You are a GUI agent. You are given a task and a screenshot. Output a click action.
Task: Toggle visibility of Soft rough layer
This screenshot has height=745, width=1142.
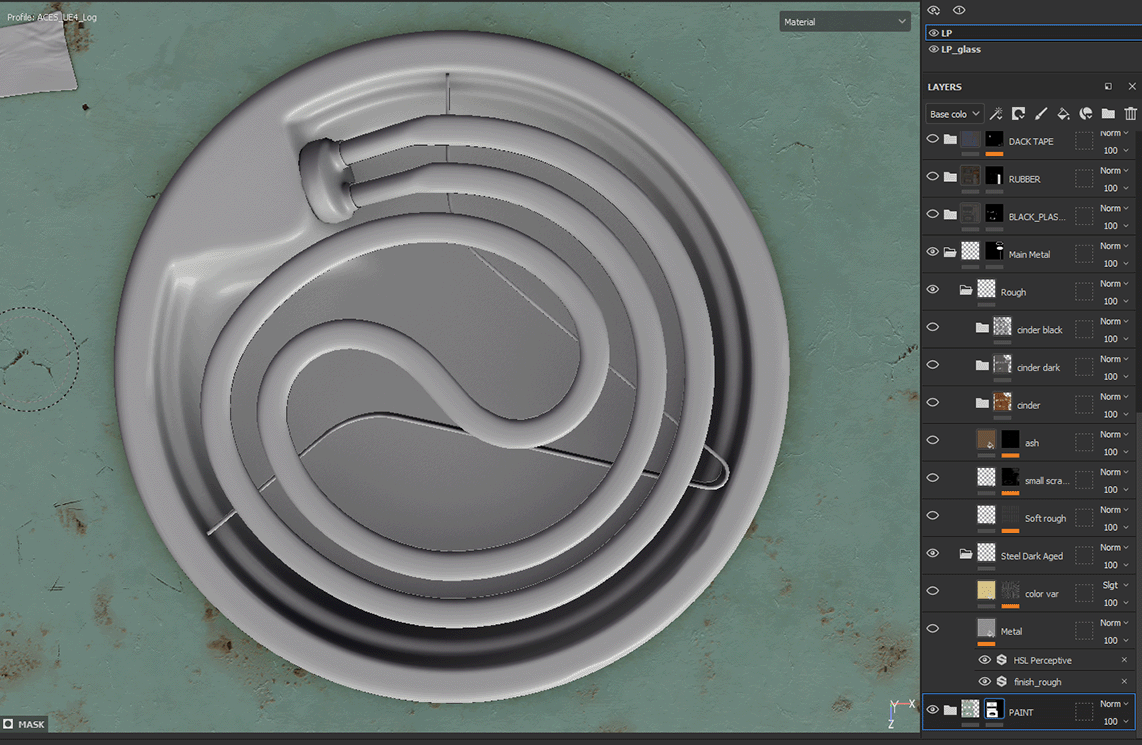tap(932, 516)
